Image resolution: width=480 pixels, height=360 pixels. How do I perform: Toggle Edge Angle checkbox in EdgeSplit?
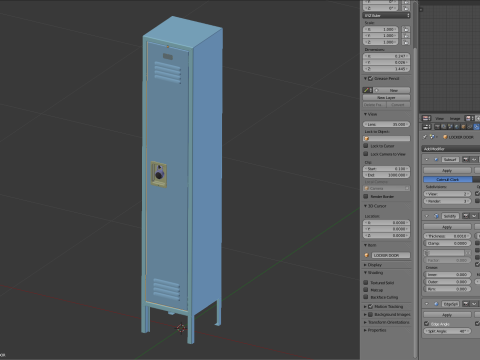(426, 324)
